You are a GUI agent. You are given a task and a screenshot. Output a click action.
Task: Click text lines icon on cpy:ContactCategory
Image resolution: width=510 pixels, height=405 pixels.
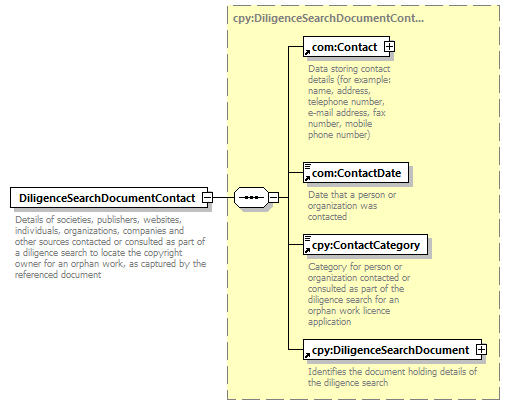308,238
